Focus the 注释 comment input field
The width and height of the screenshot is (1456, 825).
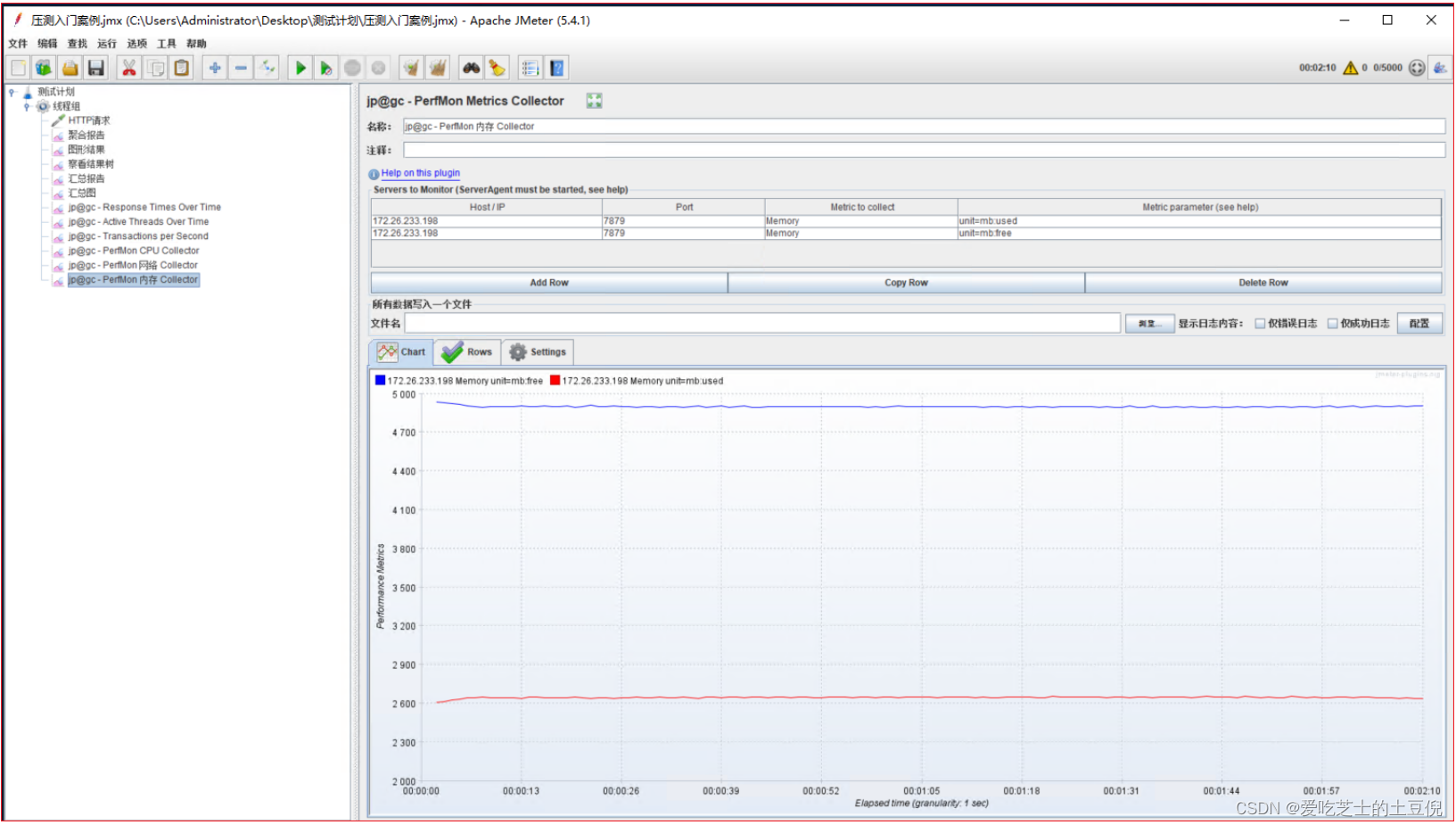[x=924, y=150]
